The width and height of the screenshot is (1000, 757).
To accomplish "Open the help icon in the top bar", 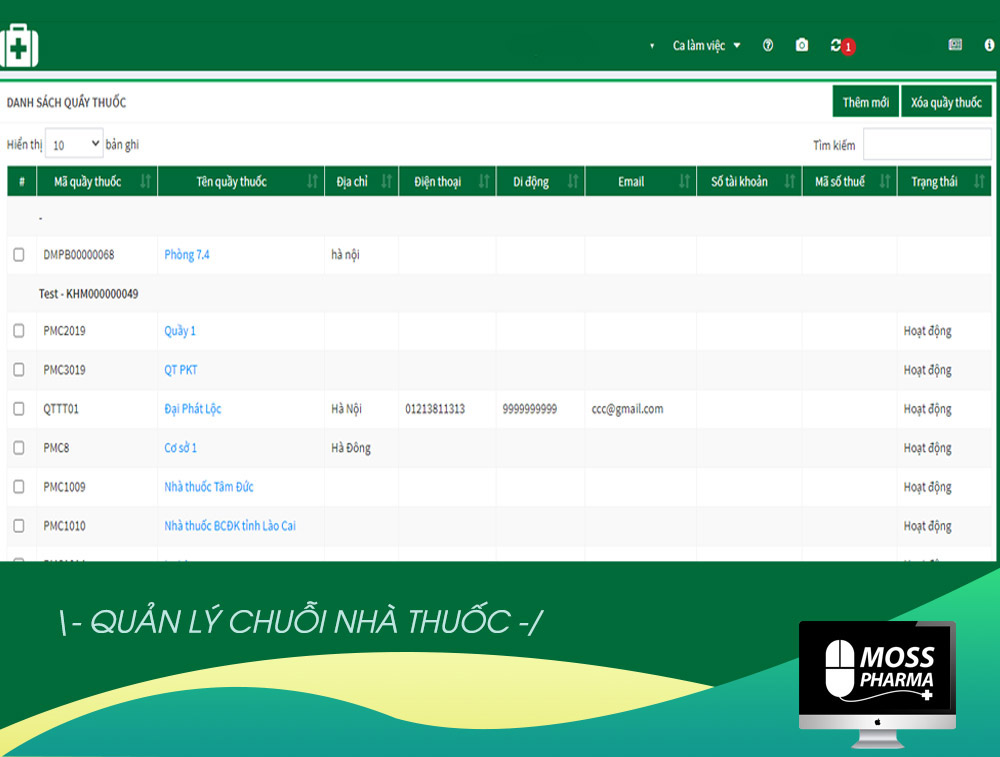I will point(767,45).
